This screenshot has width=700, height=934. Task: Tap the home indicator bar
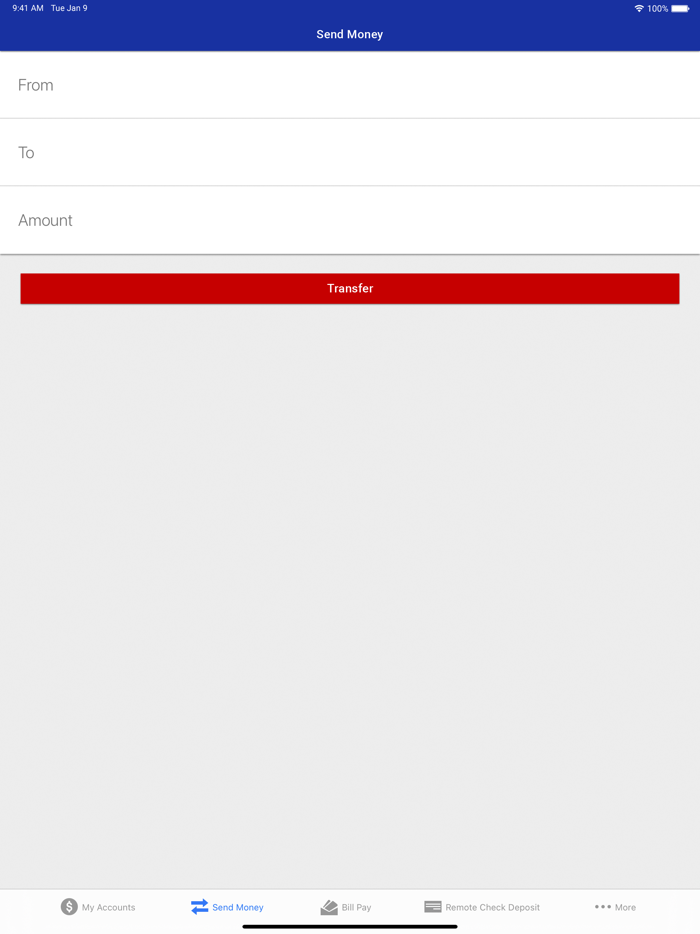pyautogui.click(x=350, y=926)
